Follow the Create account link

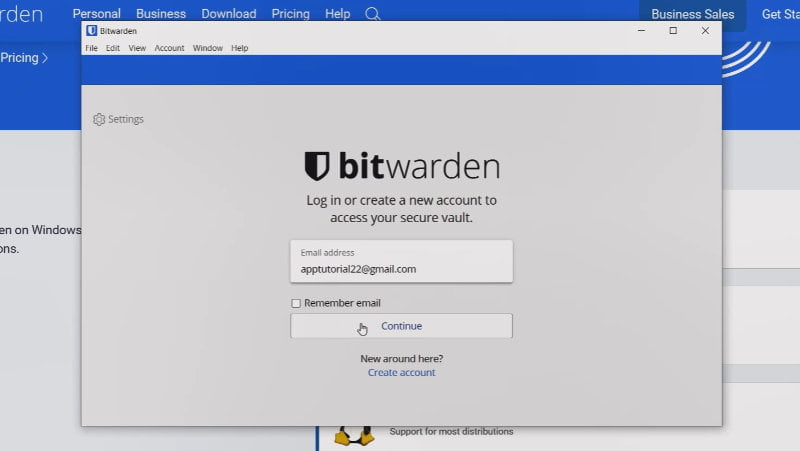402,372
